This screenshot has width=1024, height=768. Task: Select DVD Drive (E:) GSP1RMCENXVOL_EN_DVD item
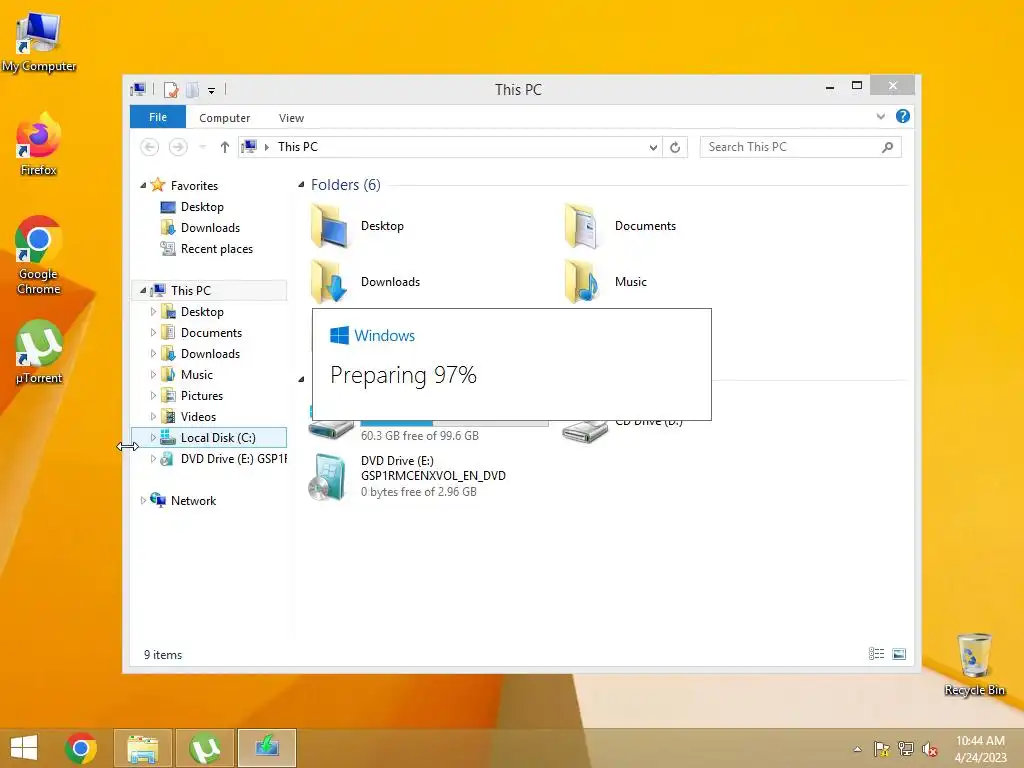(408, 477)
